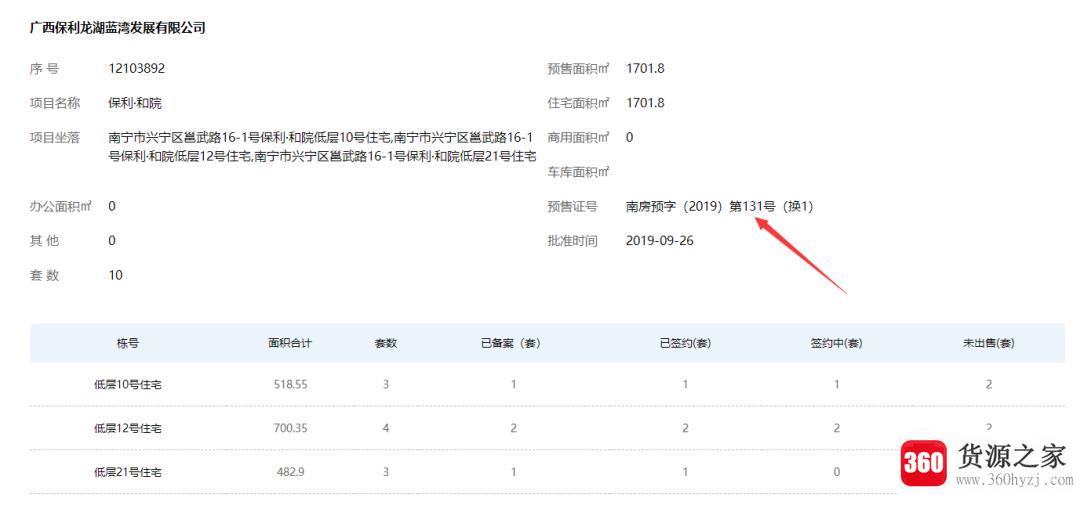Viewport: 1080px width, 516px height.
Task: Click the 住宅面积㎡ label
Action: pyautogui.click(x=578, y=103)
